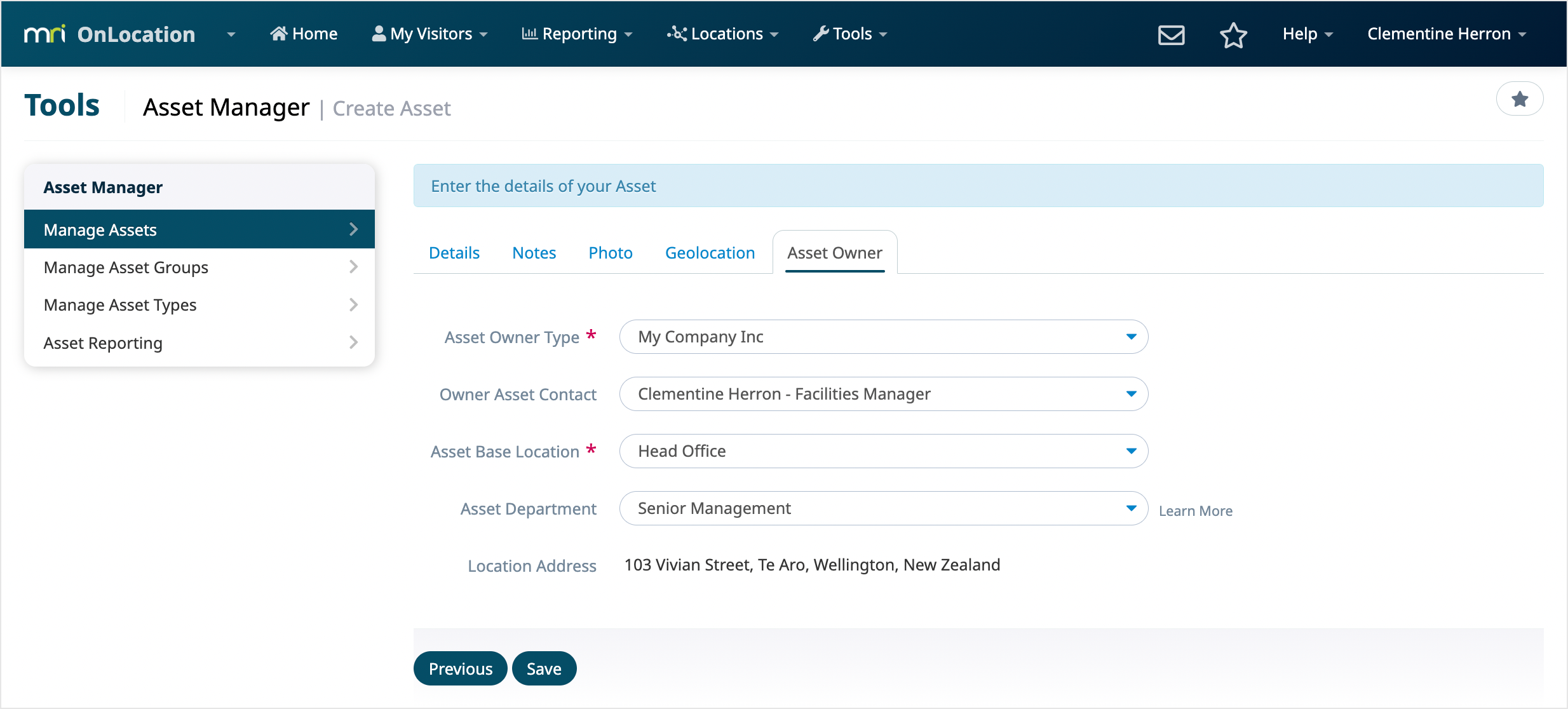Click the Tools wrench icon
The height and width of the screenshot is (709, 1568).
821,34
